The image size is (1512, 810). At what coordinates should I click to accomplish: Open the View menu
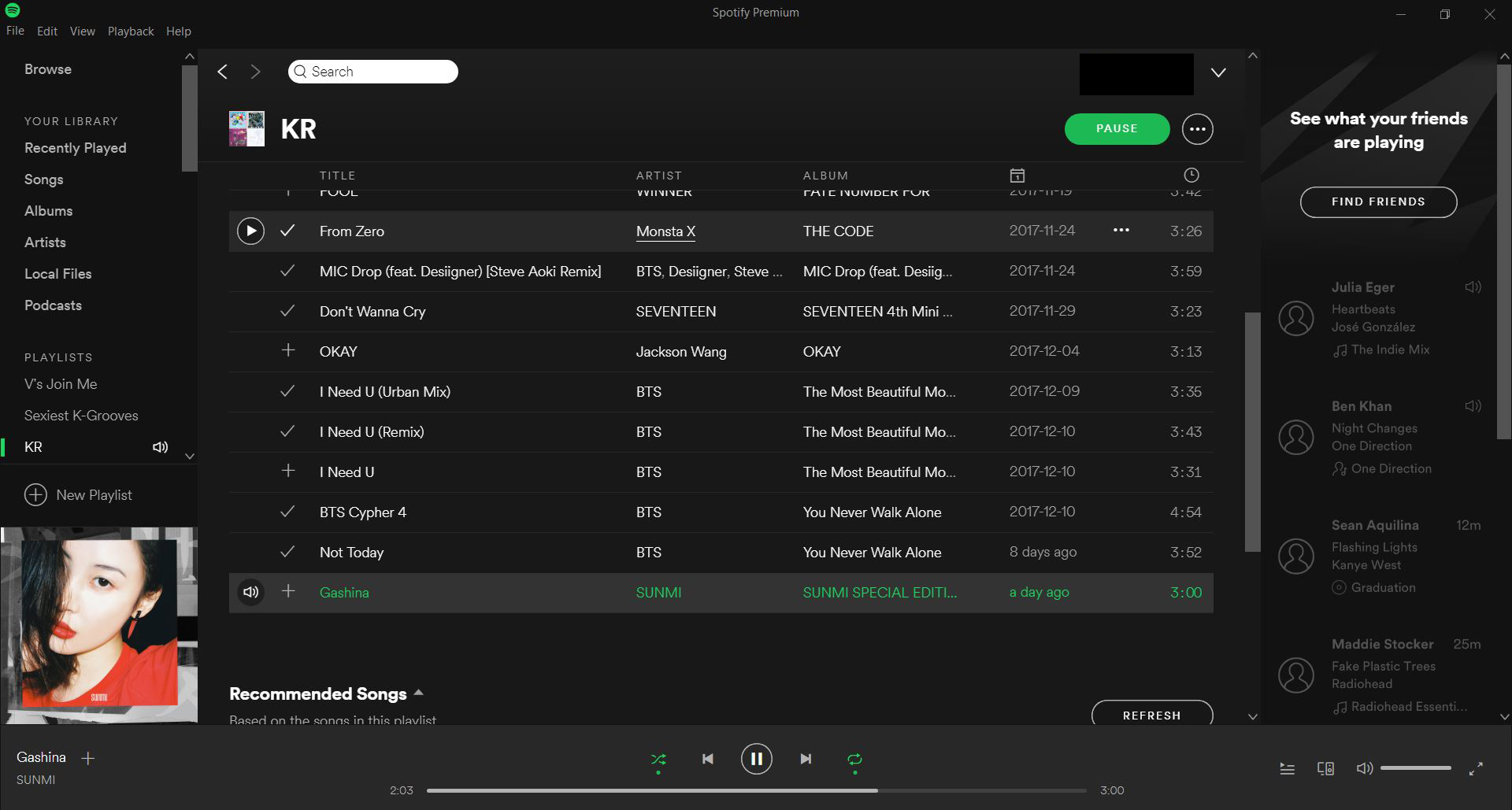pyautogui.click(x=82, y=31)
